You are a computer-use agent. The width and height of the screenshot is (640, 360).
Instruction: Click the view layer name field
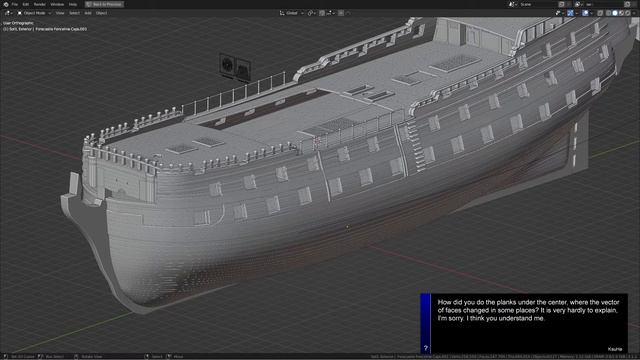[603, 4]
